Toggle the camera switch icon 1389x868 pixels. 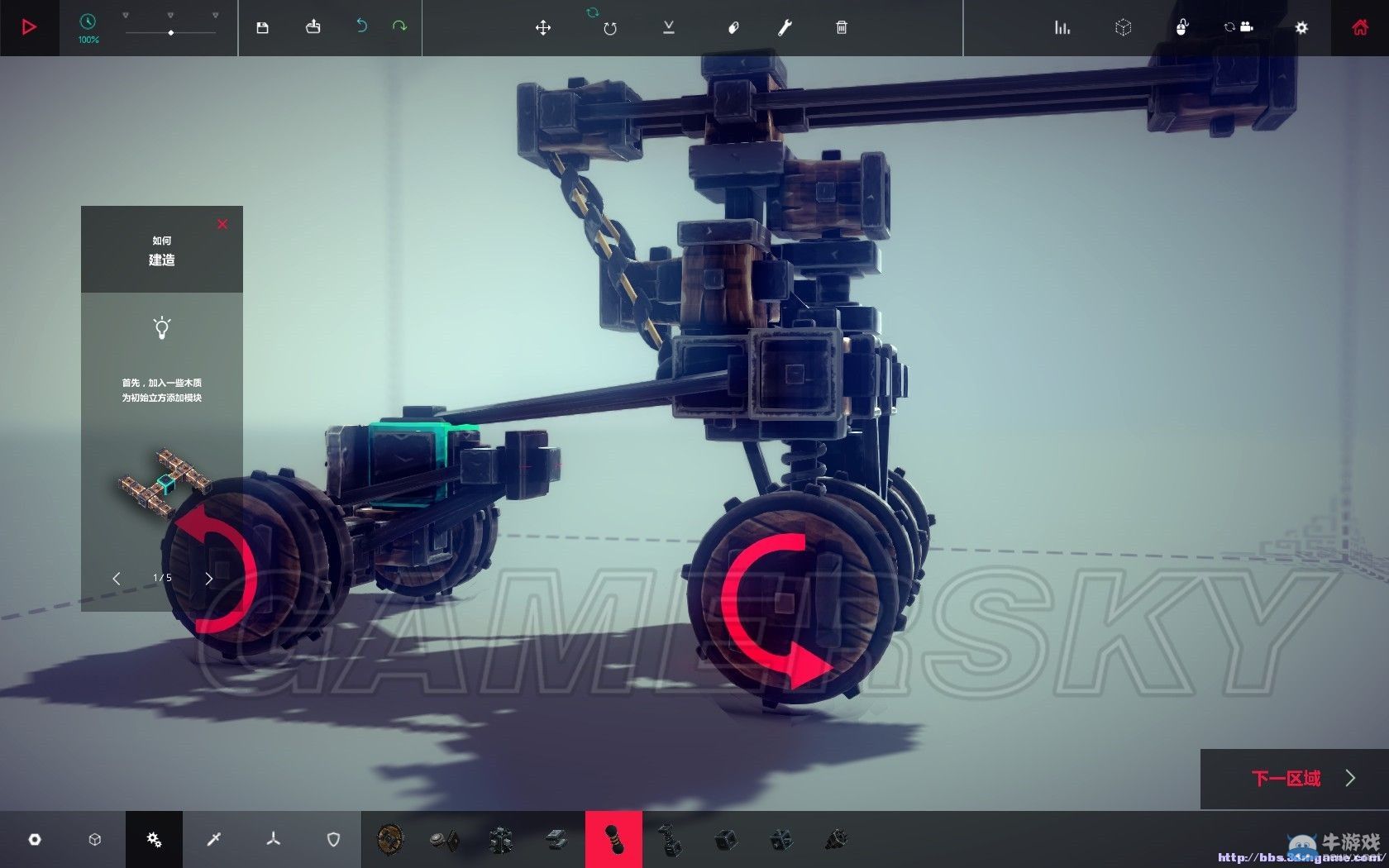(1239, 27)
